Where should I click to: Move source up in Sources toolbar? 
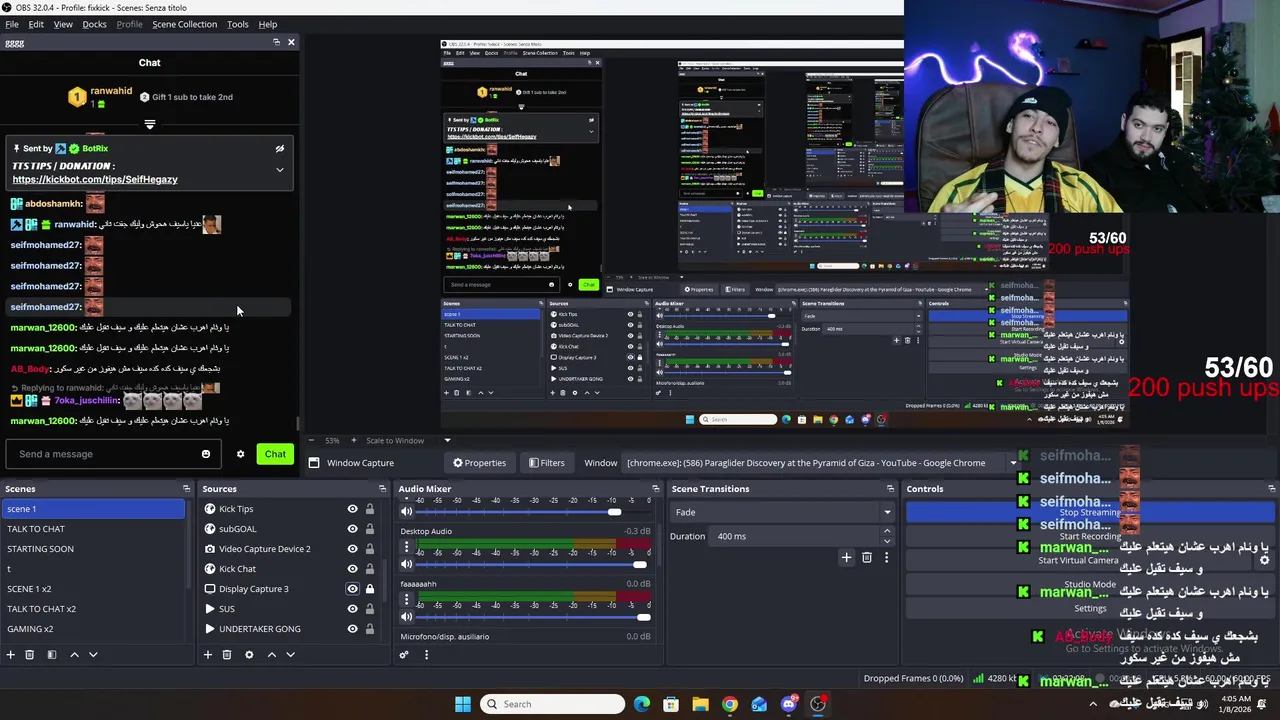[271, 655]
